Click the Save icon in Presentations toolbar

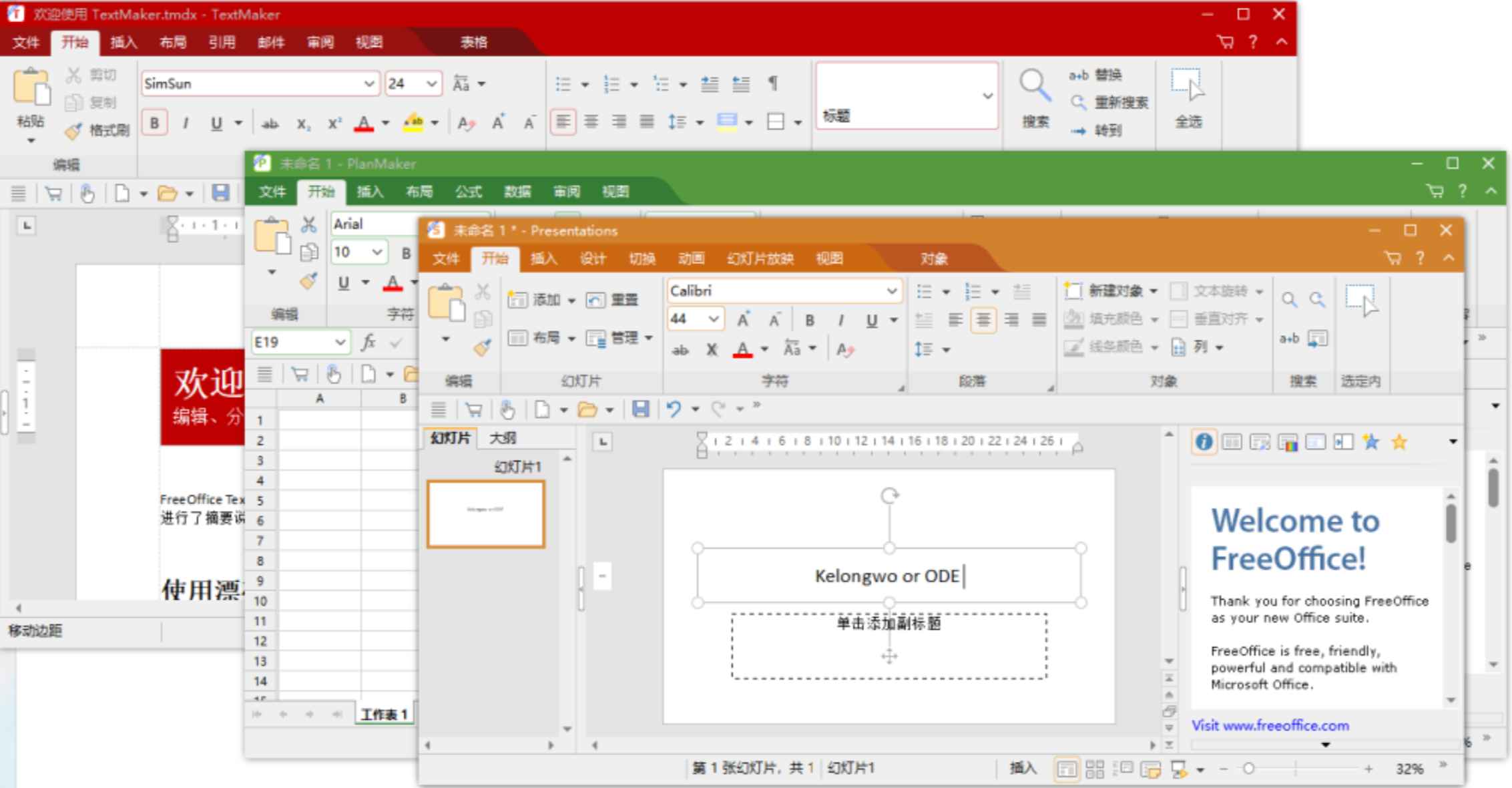click(x=640, y=408)
